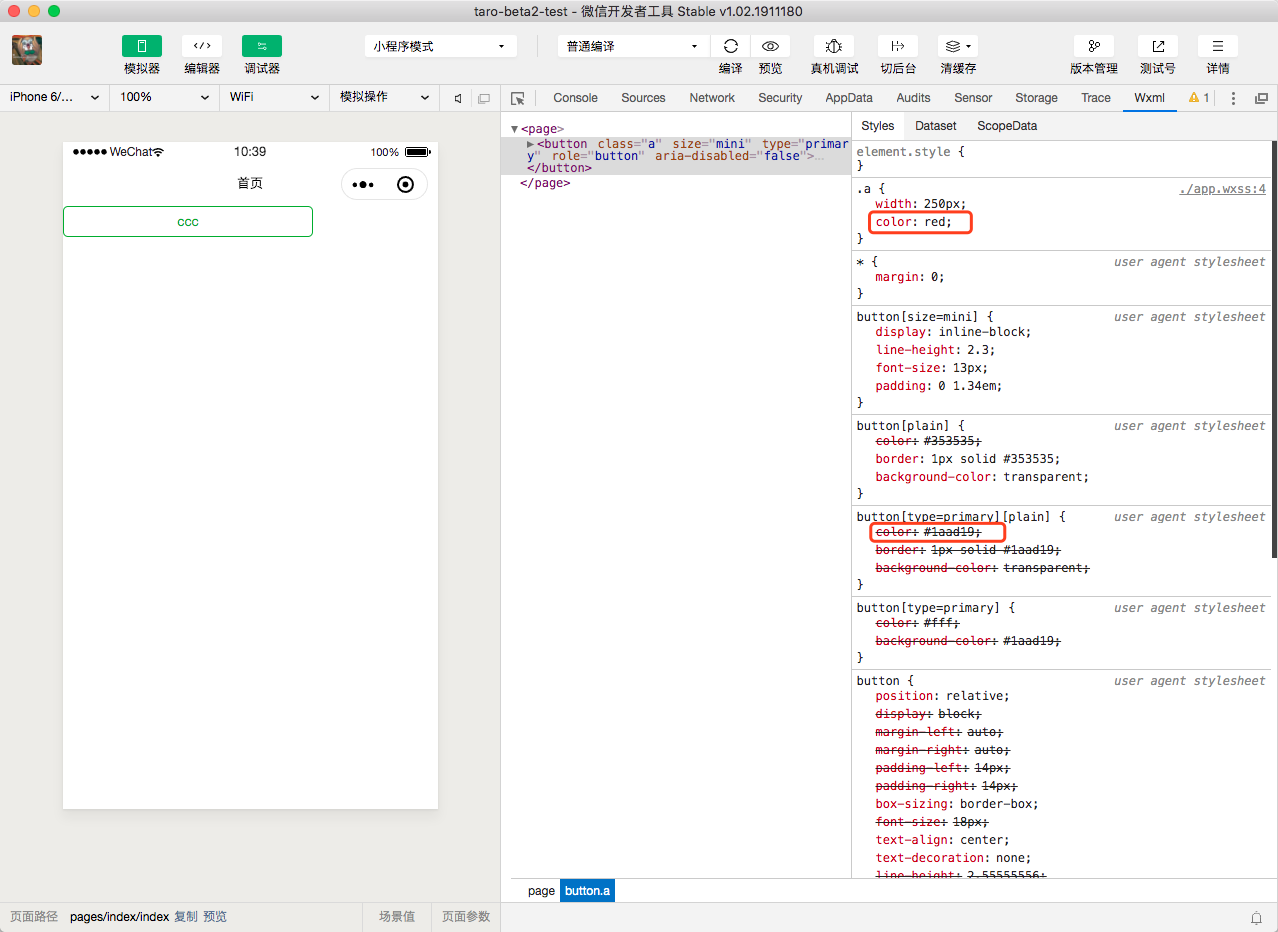Click the margin: 0 declaration

point(910,277)
